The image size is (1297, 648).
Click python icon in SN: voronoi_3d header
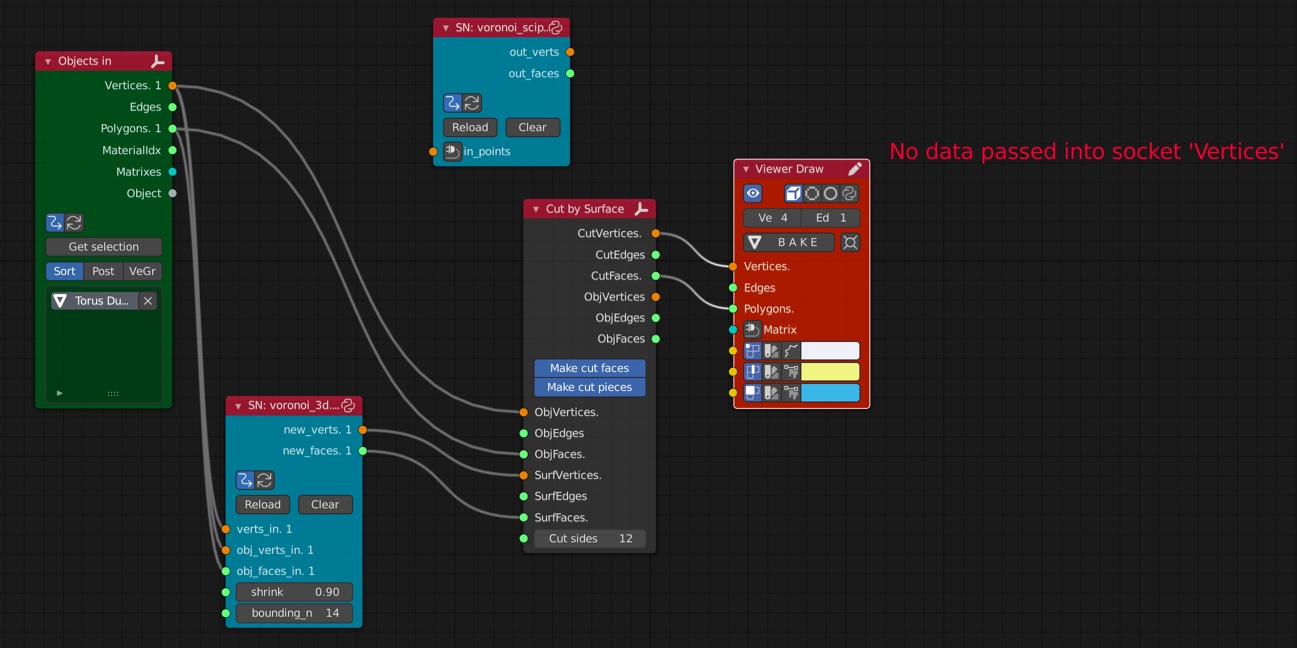pos(348,405)
